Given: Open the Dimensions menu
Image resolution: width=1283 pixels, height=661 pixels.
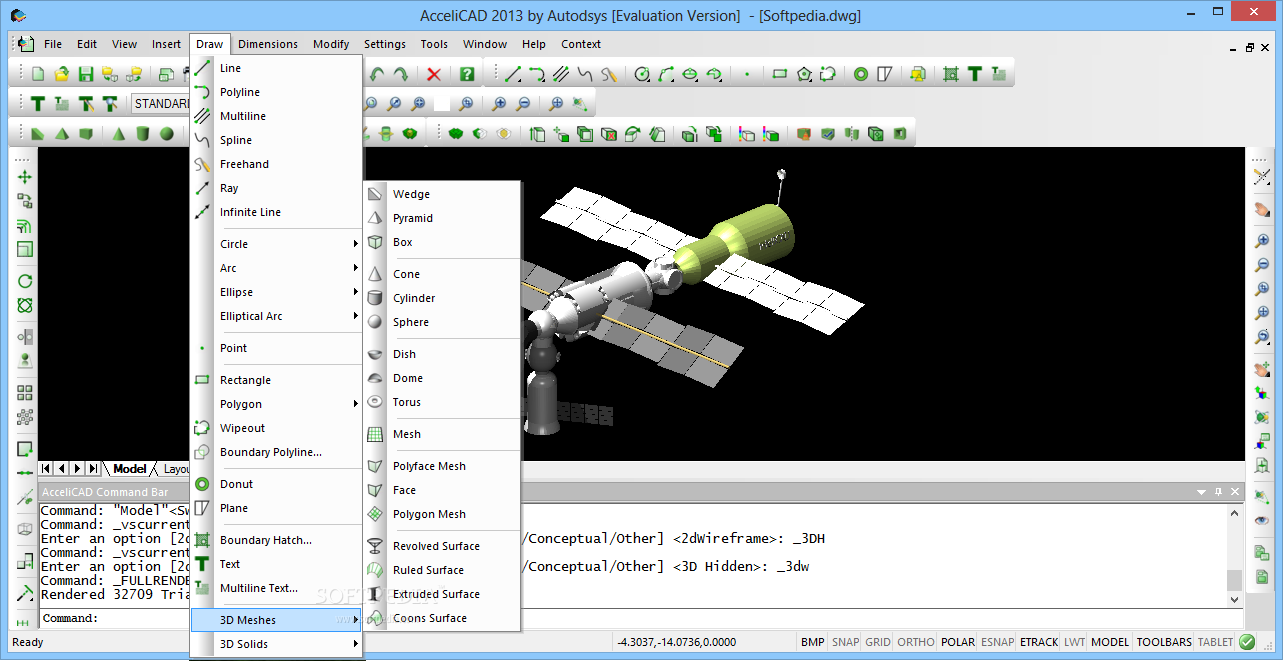Looking at the screenshot, I should point(268,44).
